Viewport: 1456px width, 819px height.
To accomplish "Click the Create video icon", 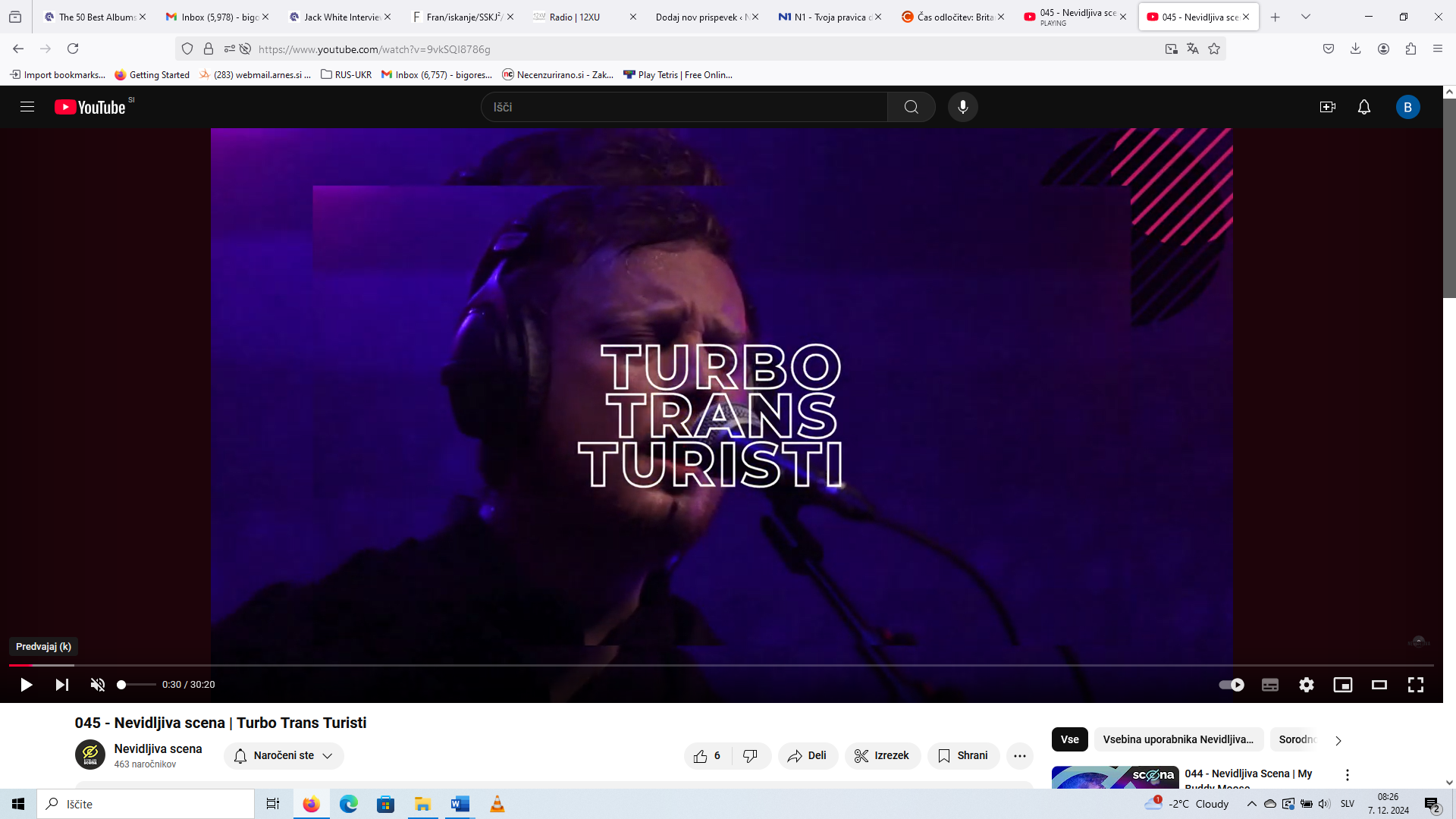I will click(1327, 107).
